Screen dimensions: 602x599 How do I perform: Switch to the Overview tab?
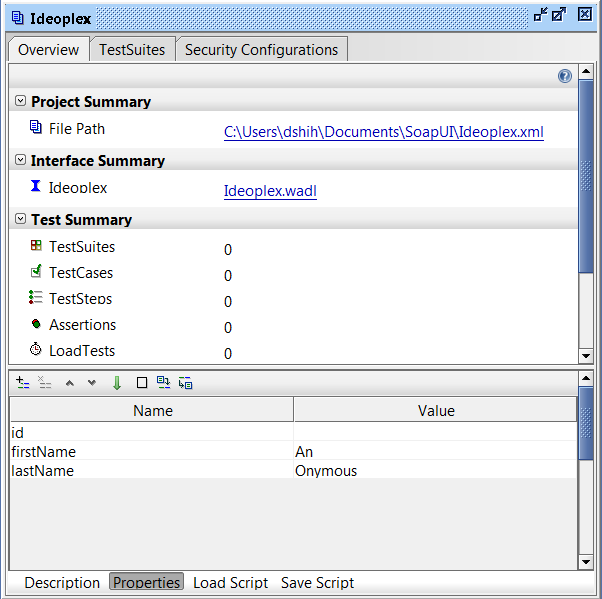[49, 50]
